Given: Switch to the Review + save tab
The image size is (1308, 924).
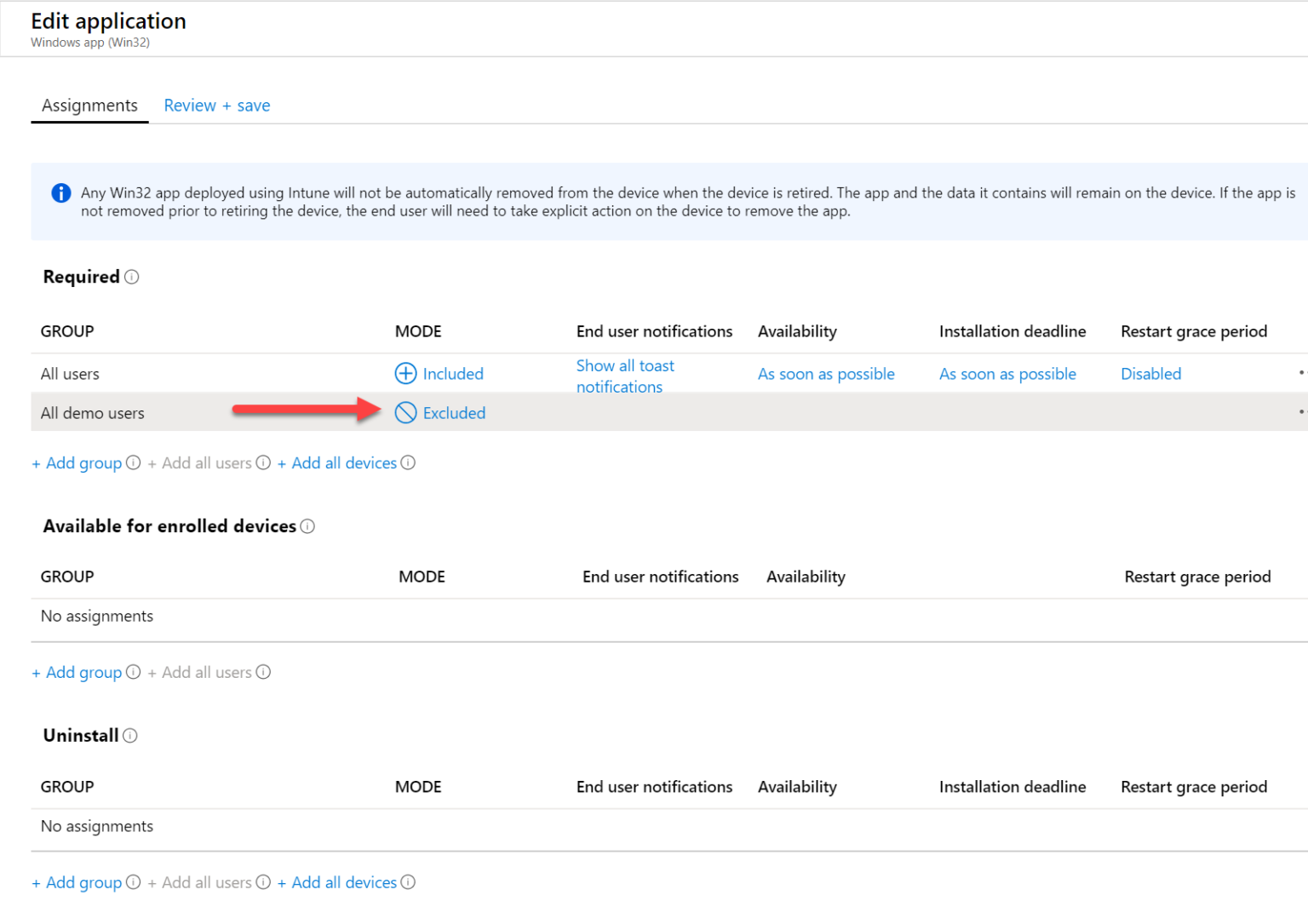Looking at the screenshot, I should pos(216,105).
